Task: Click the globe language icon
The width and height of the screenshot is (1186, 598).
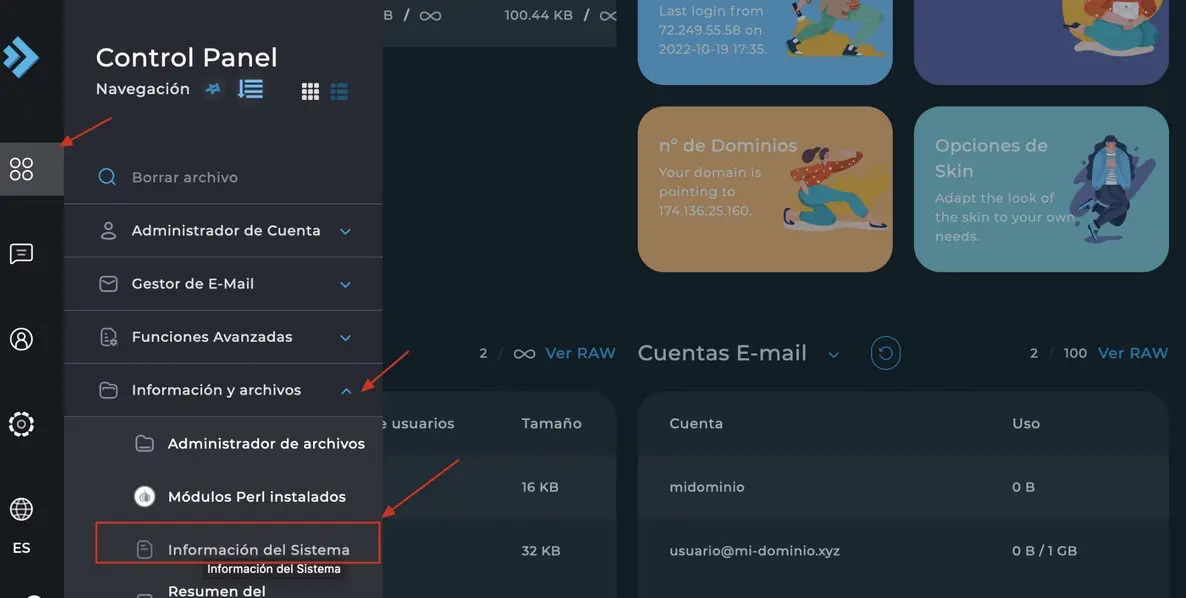Action: tap(21, 509)
